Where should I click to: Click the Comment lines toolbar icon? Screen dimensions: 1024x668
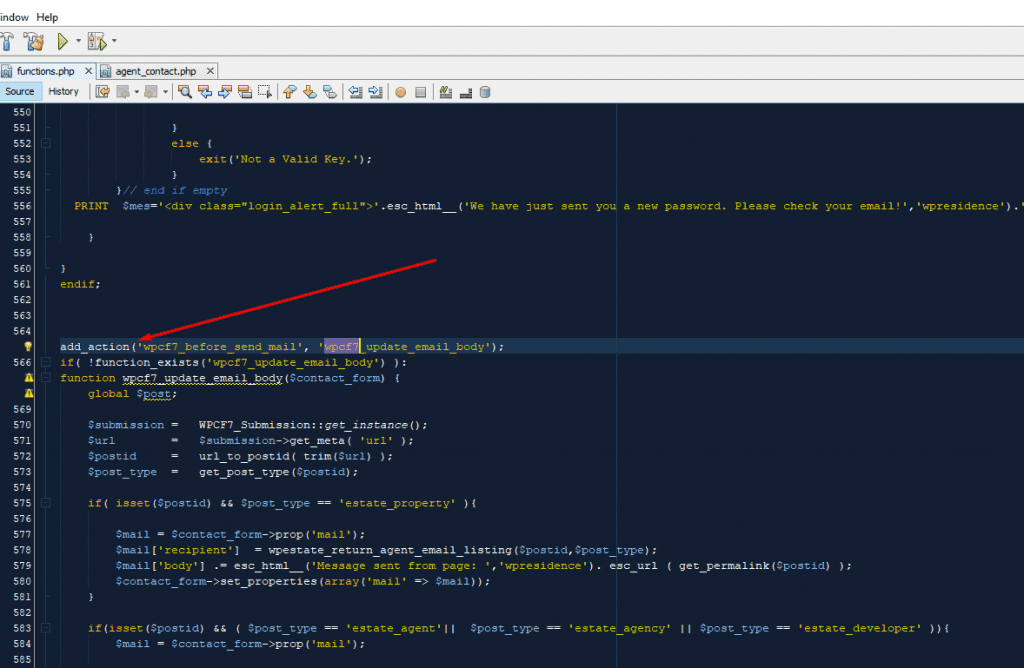click(446, 92)
